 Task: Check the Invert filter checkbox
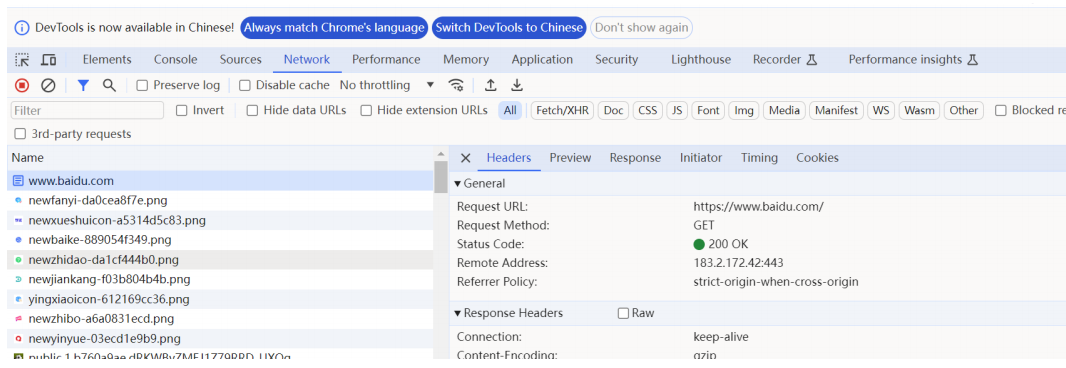(182, 110)
